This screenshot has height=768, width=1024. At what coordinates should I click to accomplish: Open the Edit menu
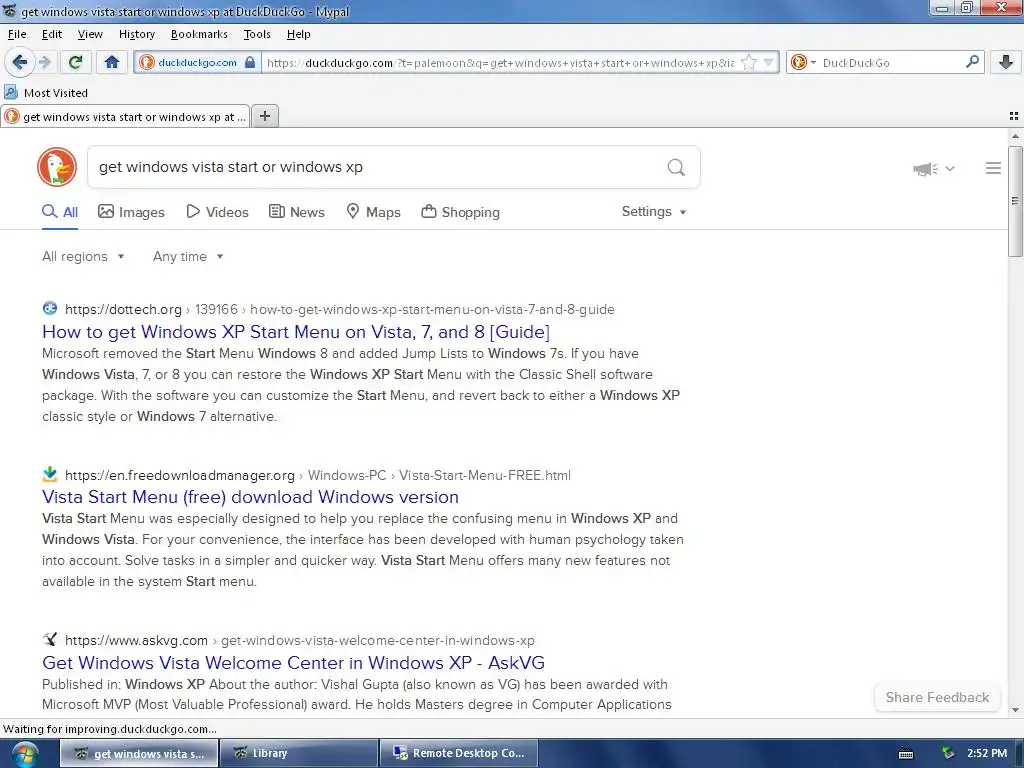point(52,34)
